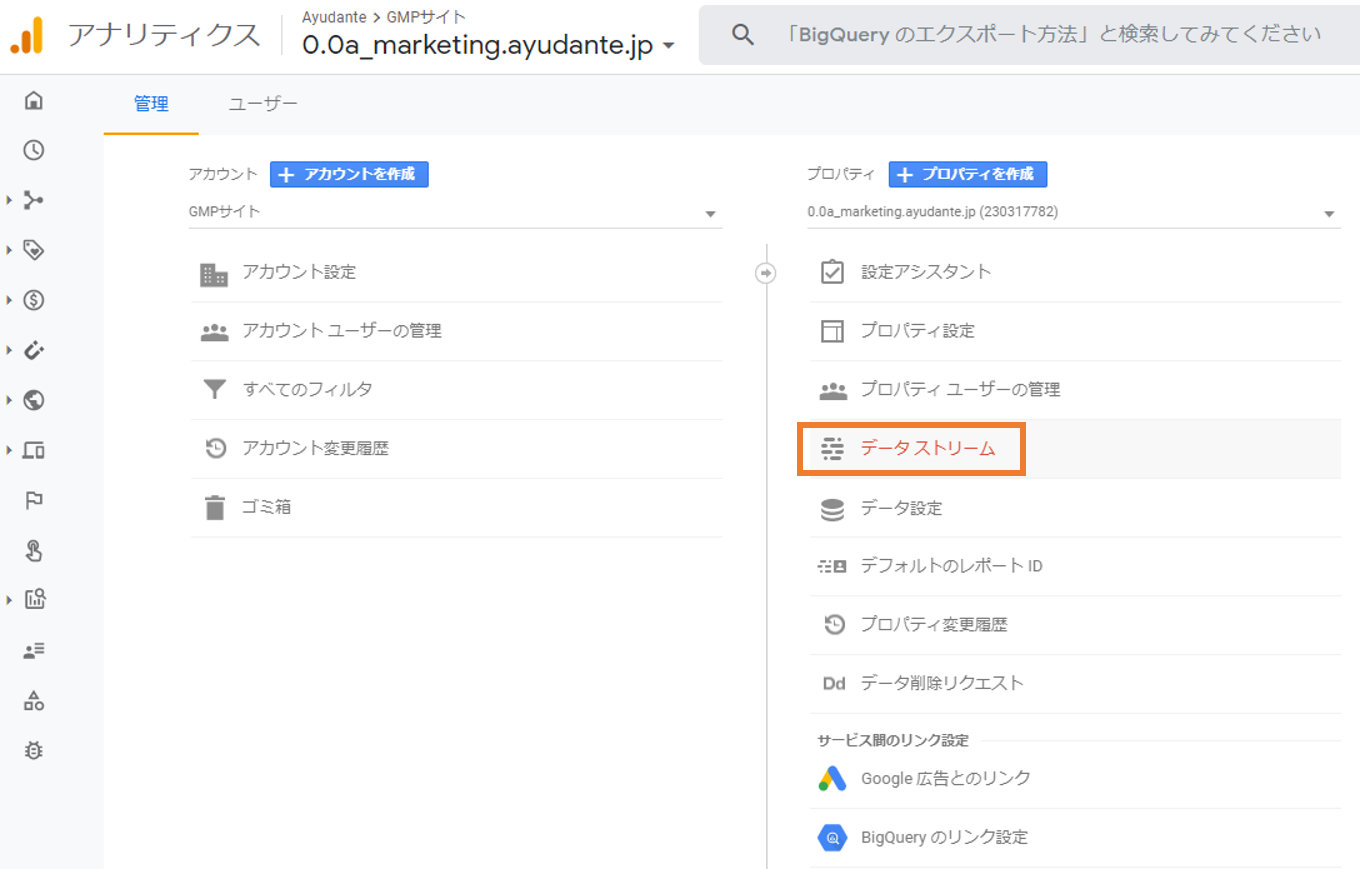Open the dollar sign monetization sidebar icon
Viewport: 1360px width, 869px height.
coord(33,300)
